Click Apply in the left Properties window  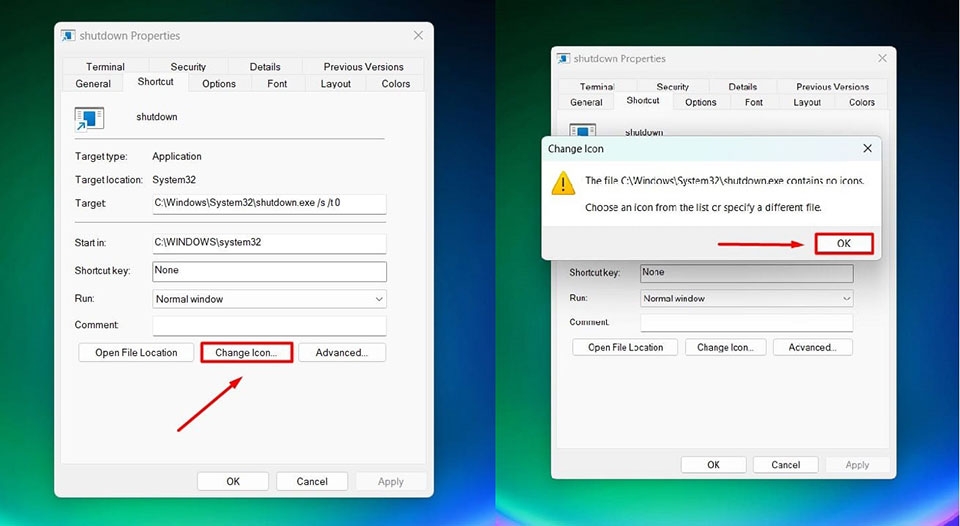(x=391, y=481)
